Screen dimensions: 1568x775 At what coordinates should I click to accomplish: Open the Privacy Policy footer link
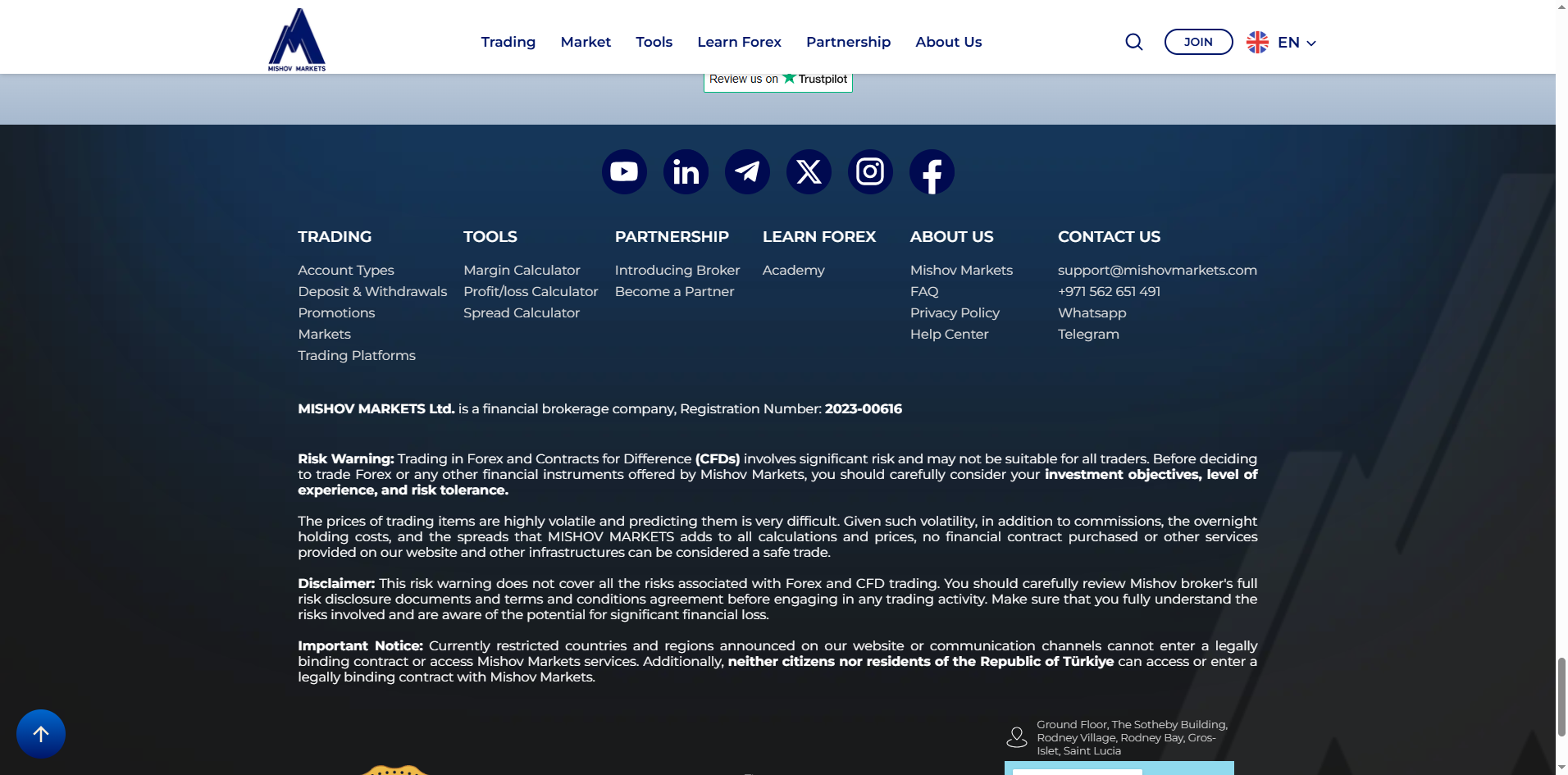pos(955,312)
